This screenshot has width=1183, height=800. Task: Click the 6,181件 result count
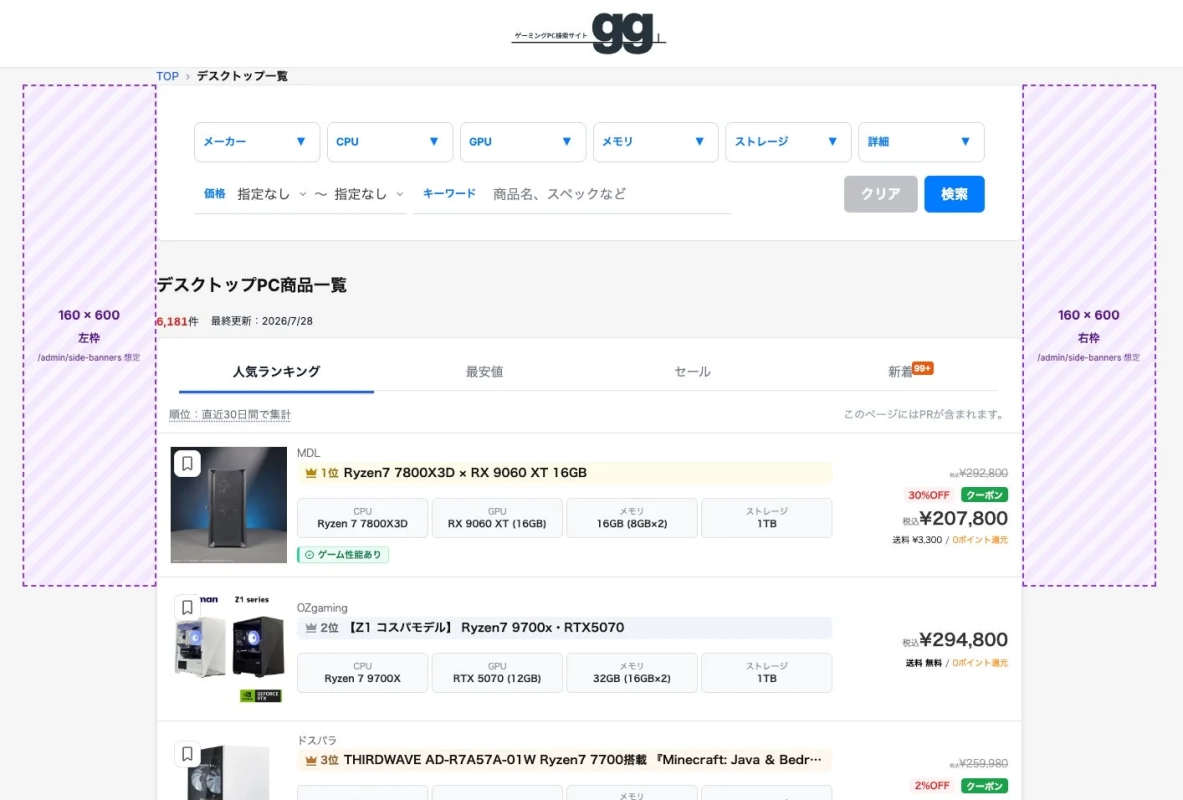[x=177, y=322]
